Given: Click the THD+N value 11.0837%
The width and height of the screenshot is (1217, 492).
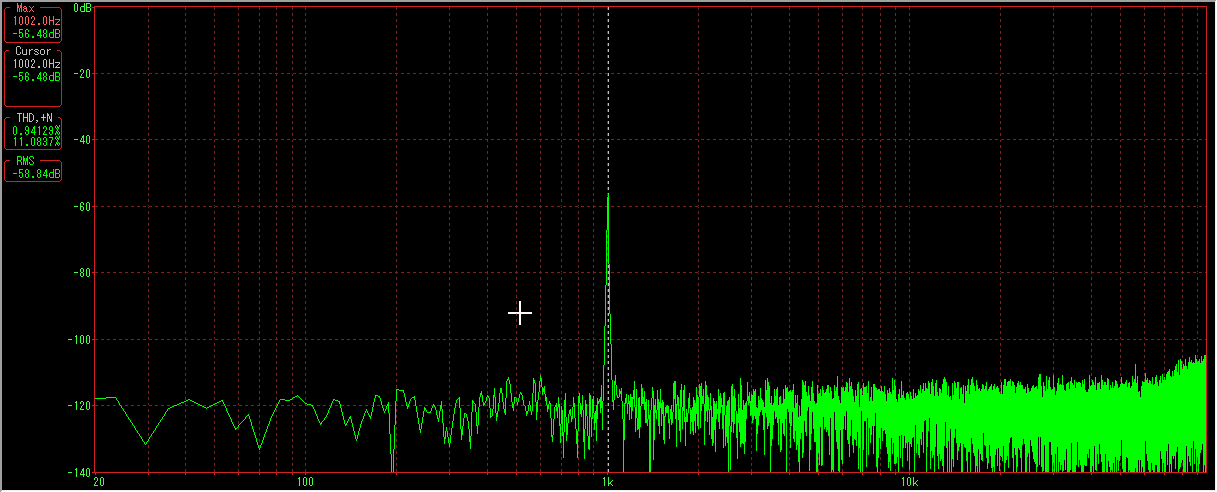Looking at the screenshot, I should tap(37, 141).
